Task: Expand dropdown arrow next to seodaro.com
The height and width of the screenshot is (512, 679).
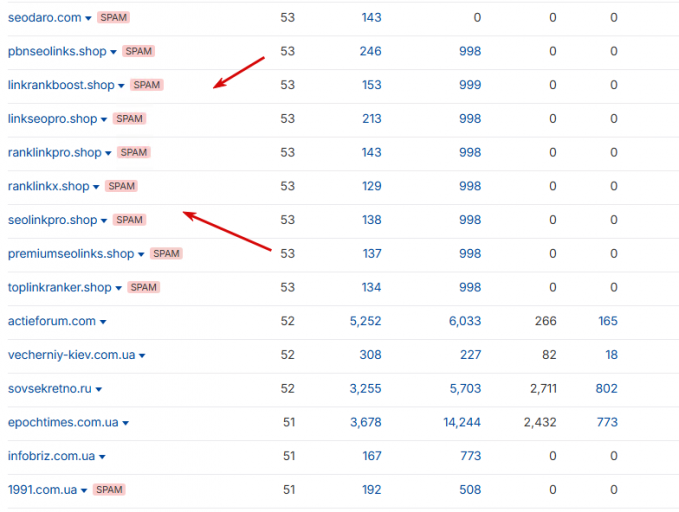Action: pyautogui.click(x=88, y=19)
